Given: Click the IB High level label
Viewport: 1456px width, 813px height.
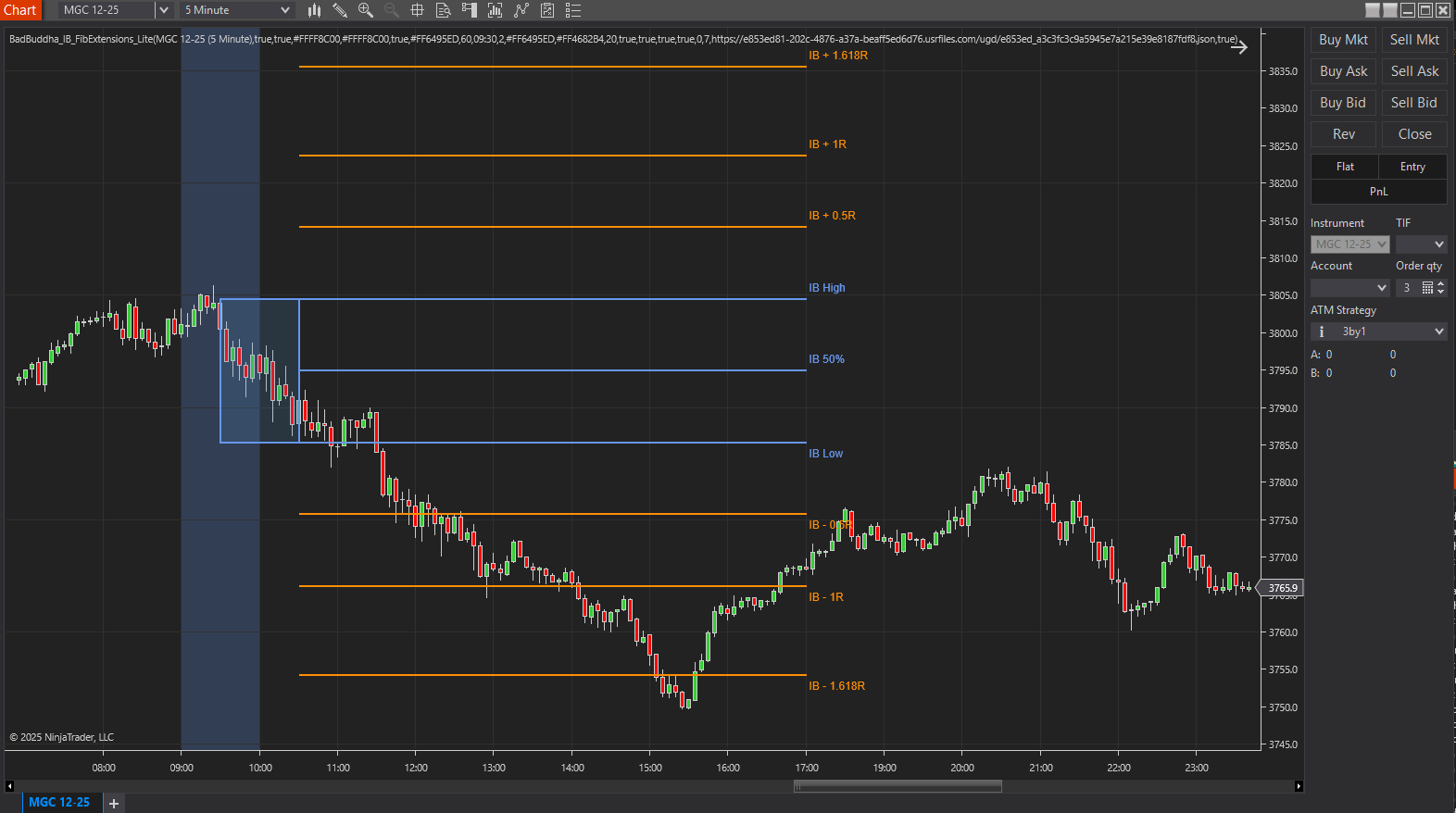Looking at the screenshot, I should pos(827,288).
